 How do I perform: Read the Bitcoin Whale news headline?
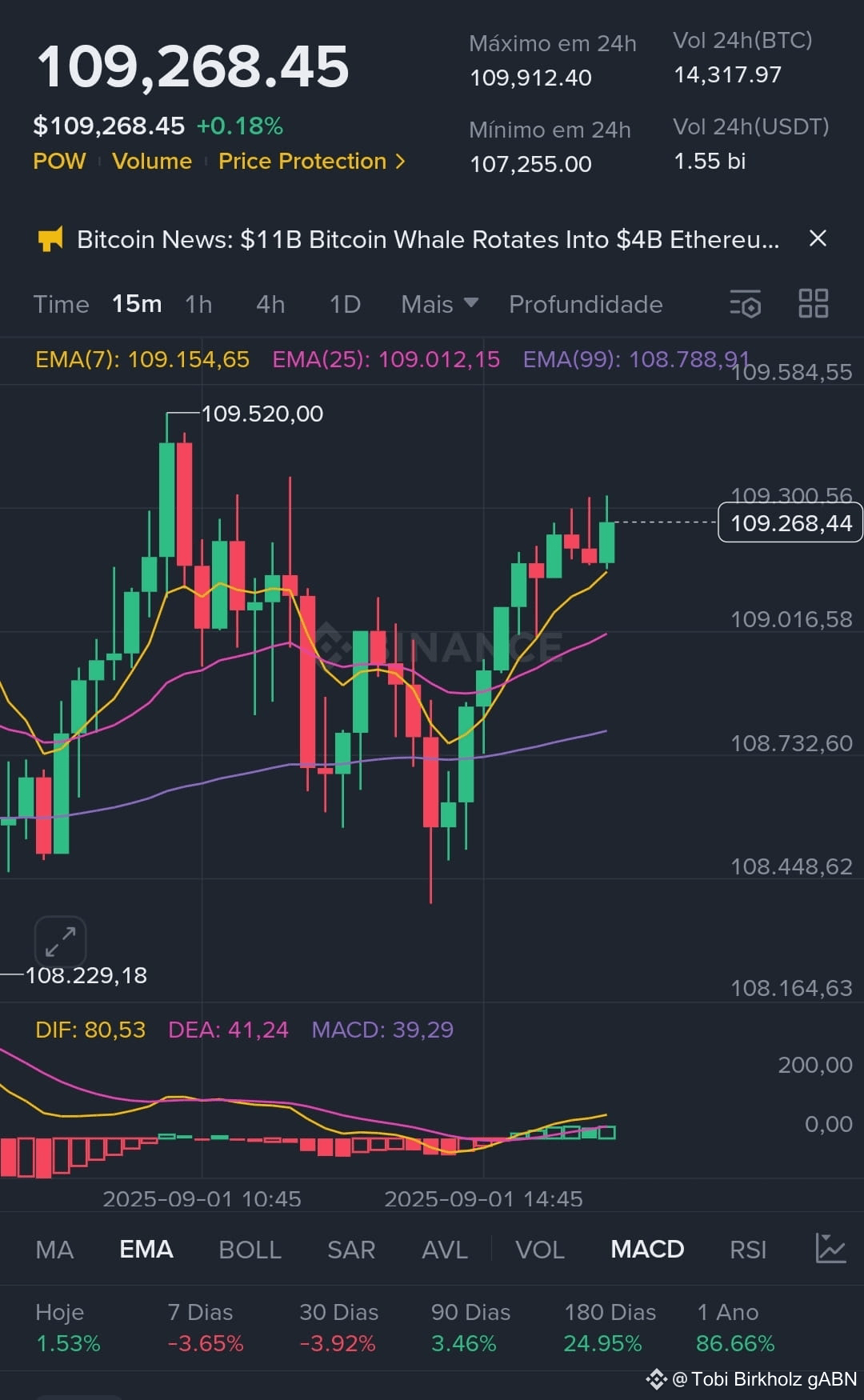pos(428,239)
